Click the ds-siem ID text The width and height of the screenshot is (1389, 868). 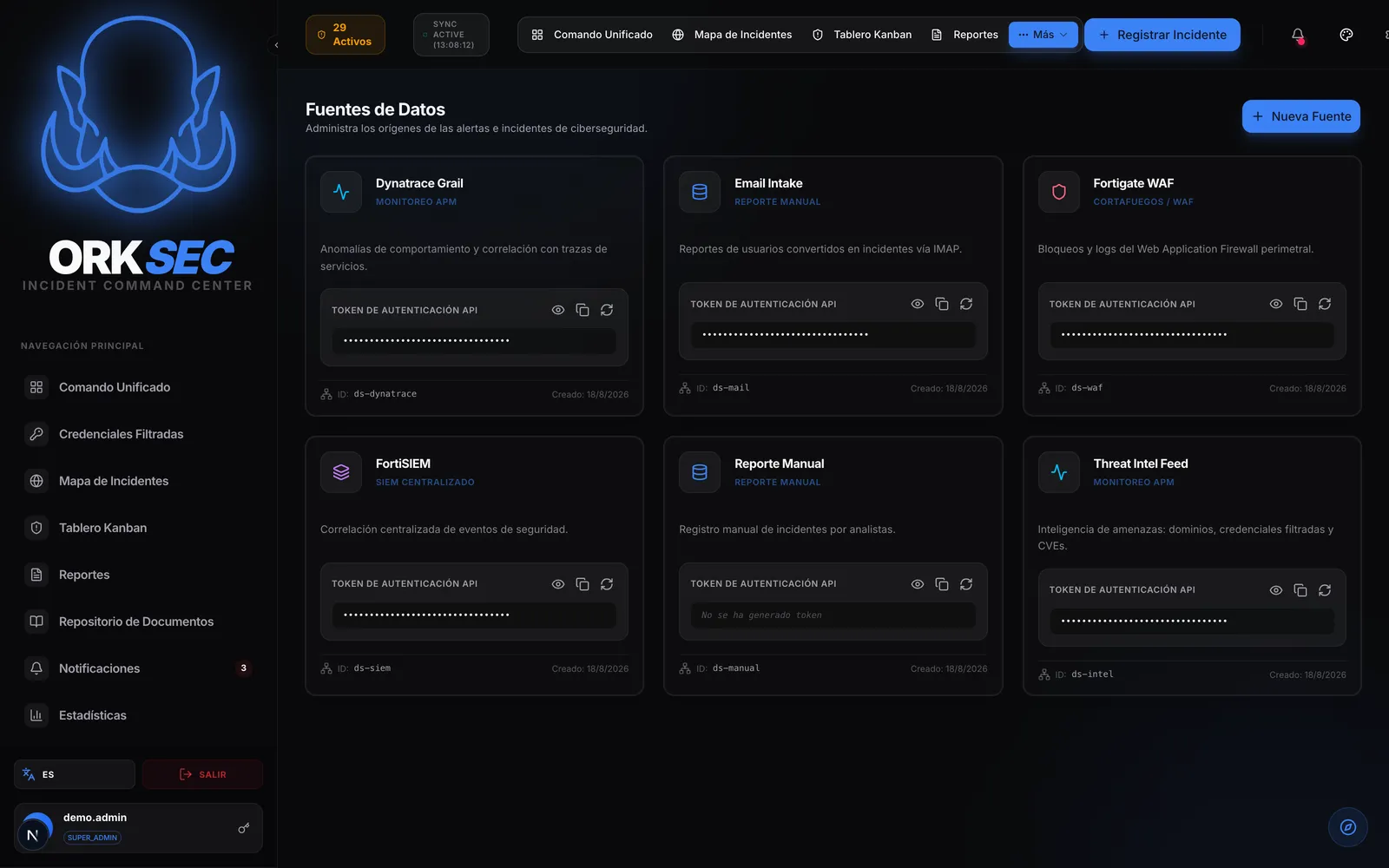[372, 668]
